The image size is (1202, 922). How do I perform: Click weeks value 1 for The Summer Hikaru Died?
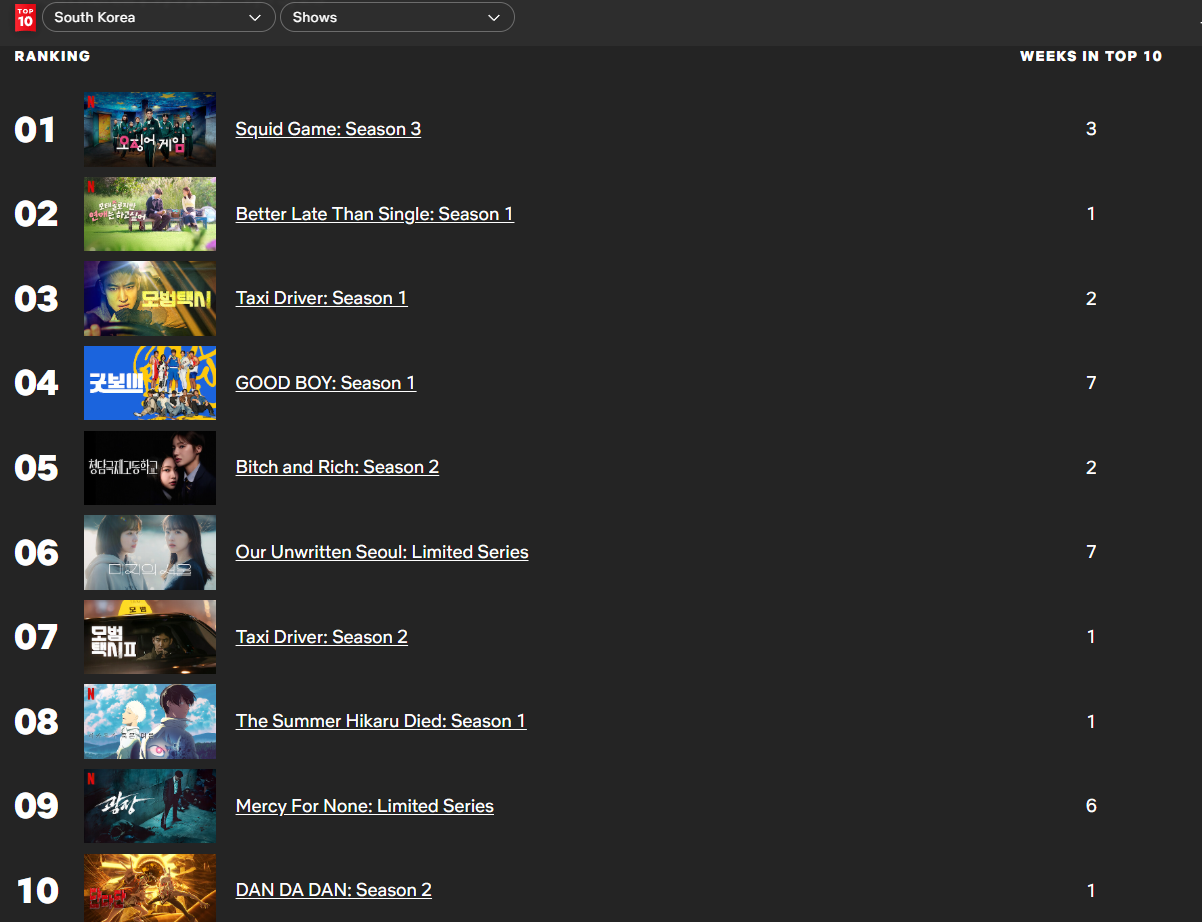click(x=1091, y=721)
